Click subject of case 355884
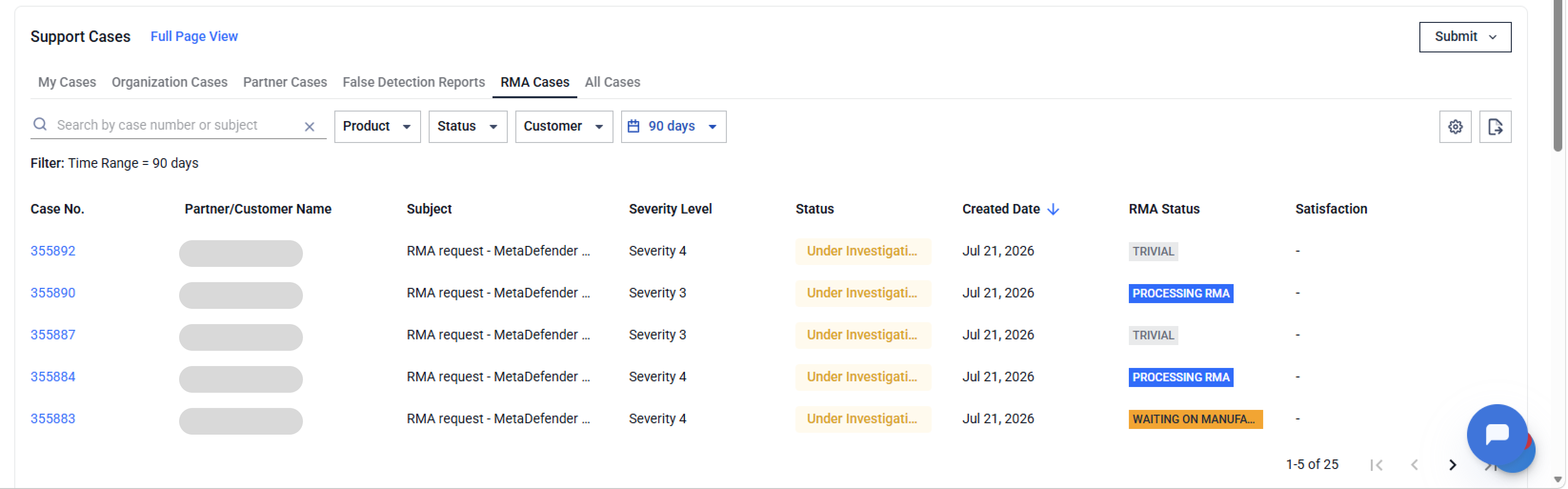Viewport: 1568px width, 489px height. [x=499, y=377]
